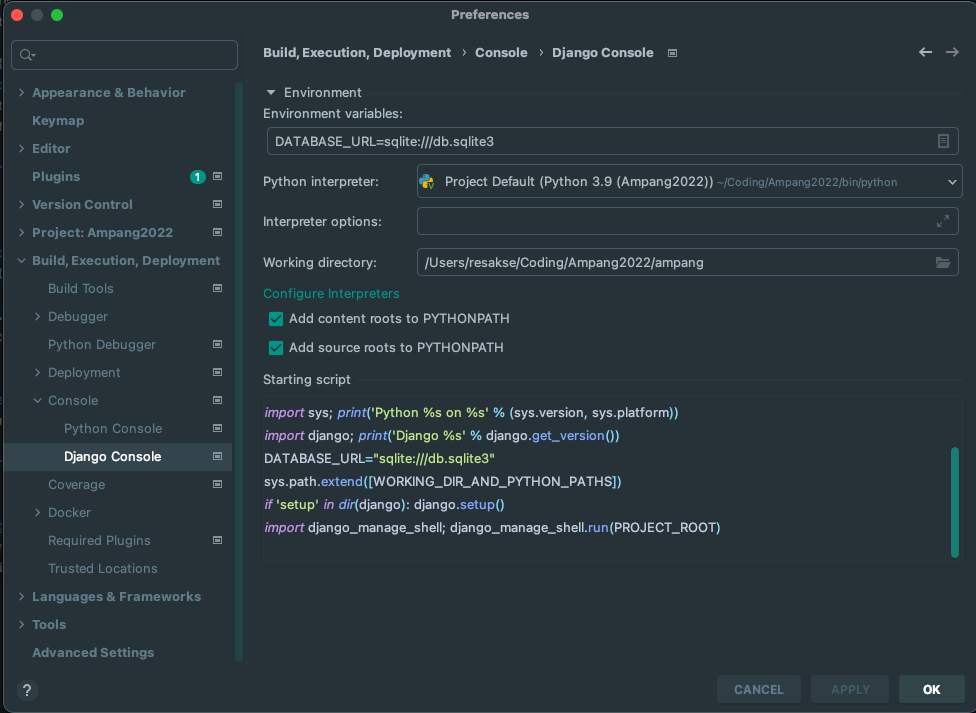Toggle Add content roots to PYTHONPATH

(x=276, y=319)
